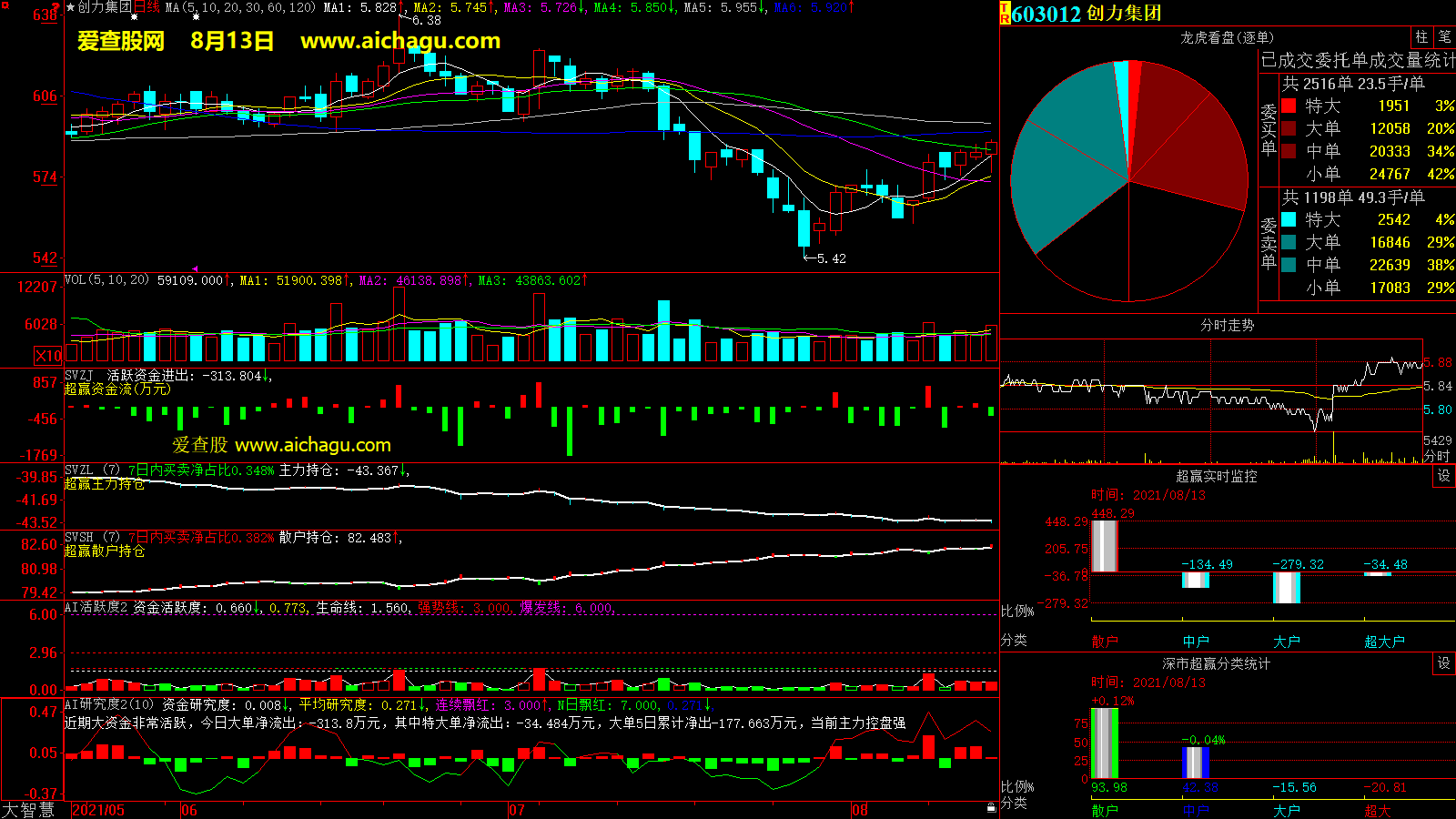
Task: Click the star icon before 创力集团
Action: tap(71, 7)
